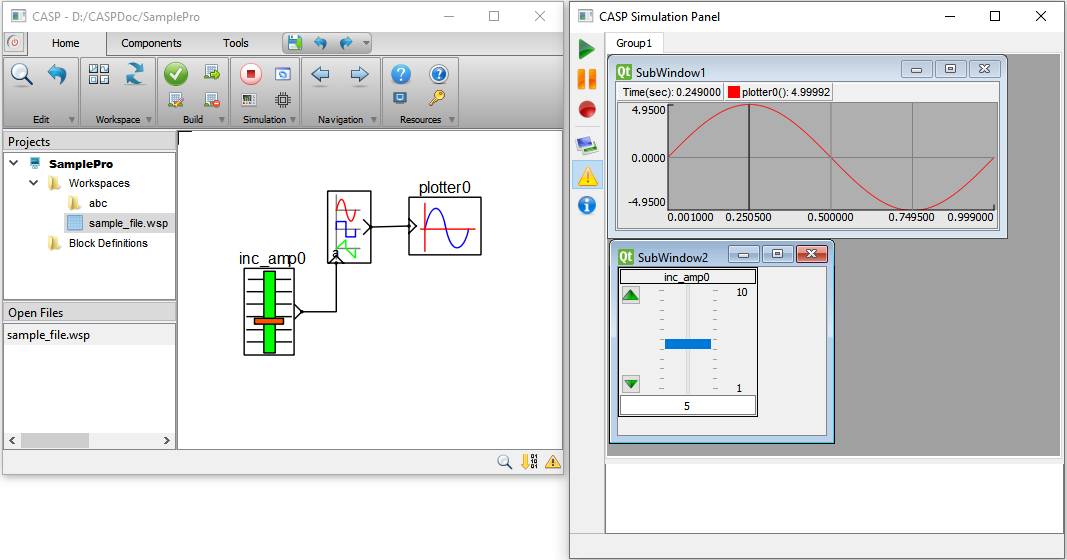The width and height of the screenshot is (1067, 560).
Task: Navigate back with the left arrow icon
Action: point(320,74)
